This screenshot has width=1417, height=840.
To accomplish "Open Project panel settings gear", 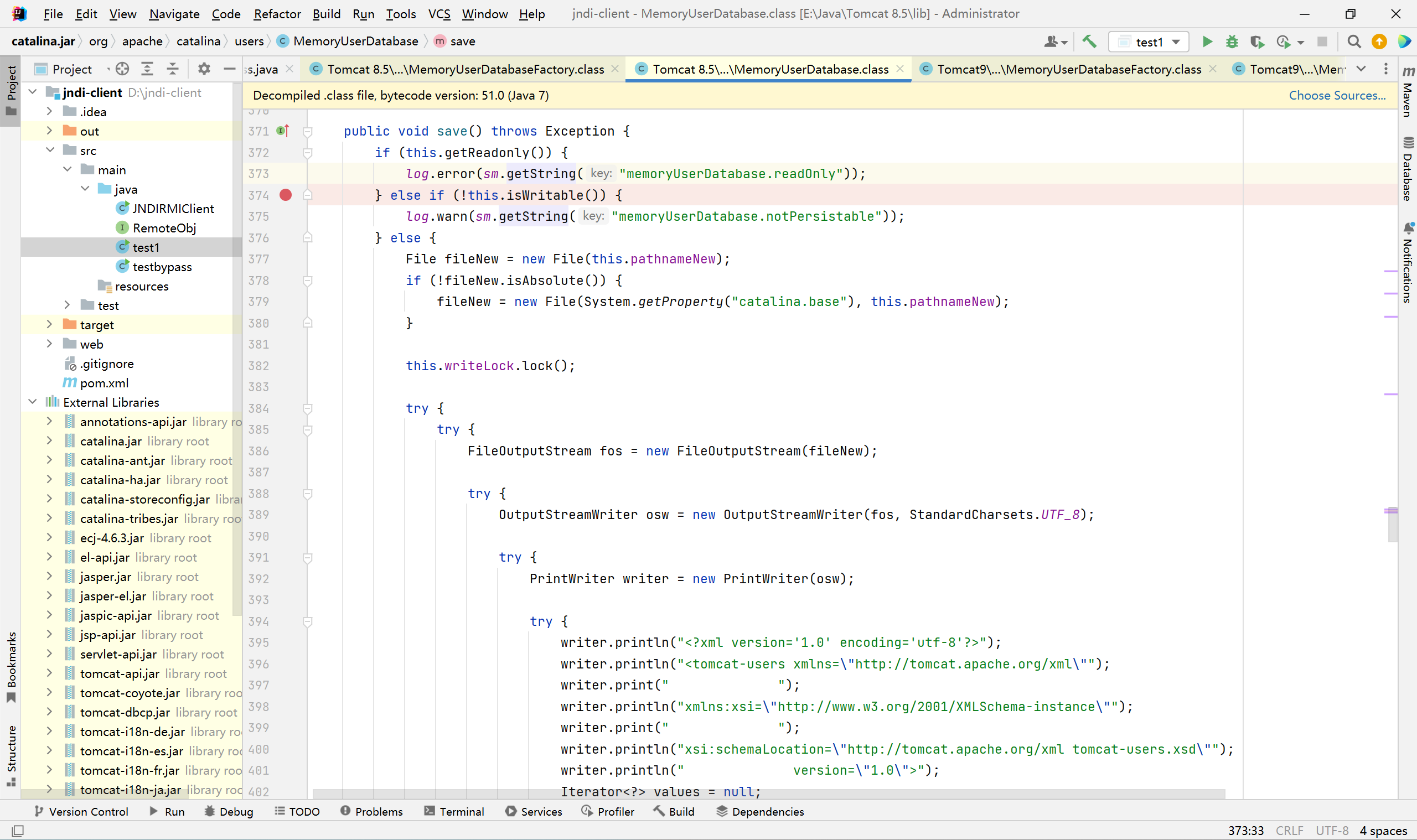I will 204,69.
